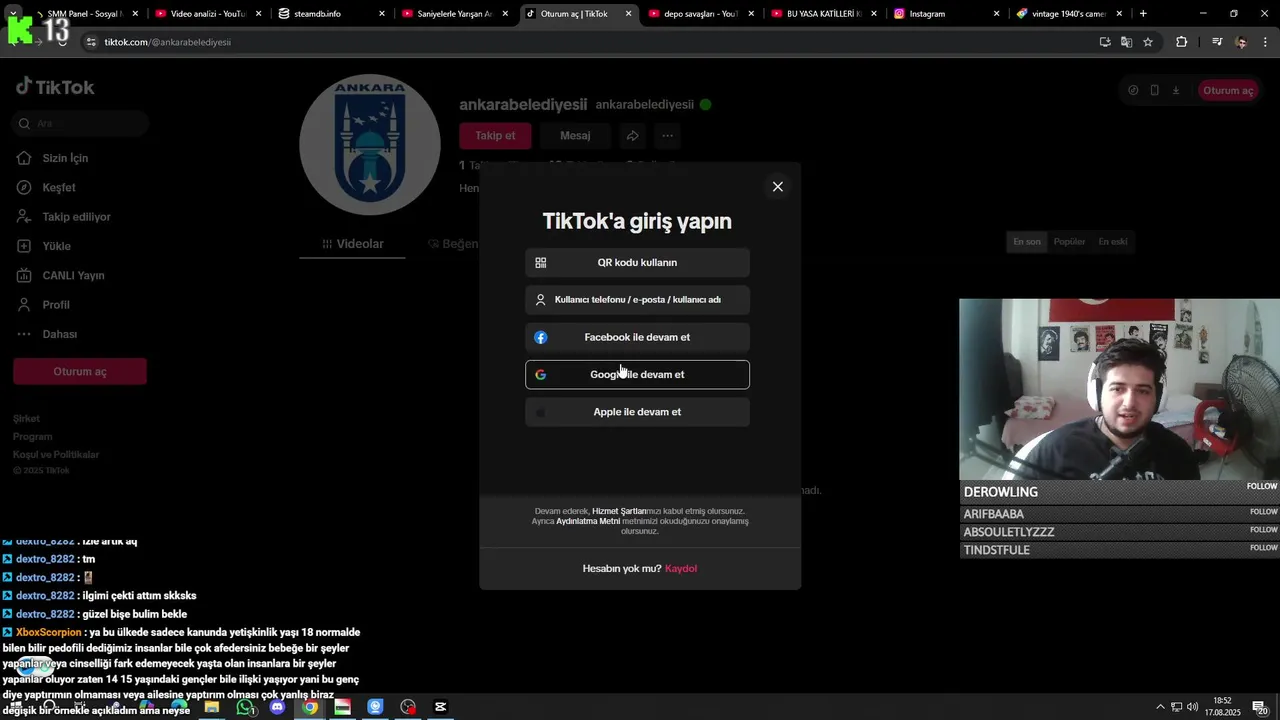
Task: Click the Facebook logo icon
Action: (541, 338)
